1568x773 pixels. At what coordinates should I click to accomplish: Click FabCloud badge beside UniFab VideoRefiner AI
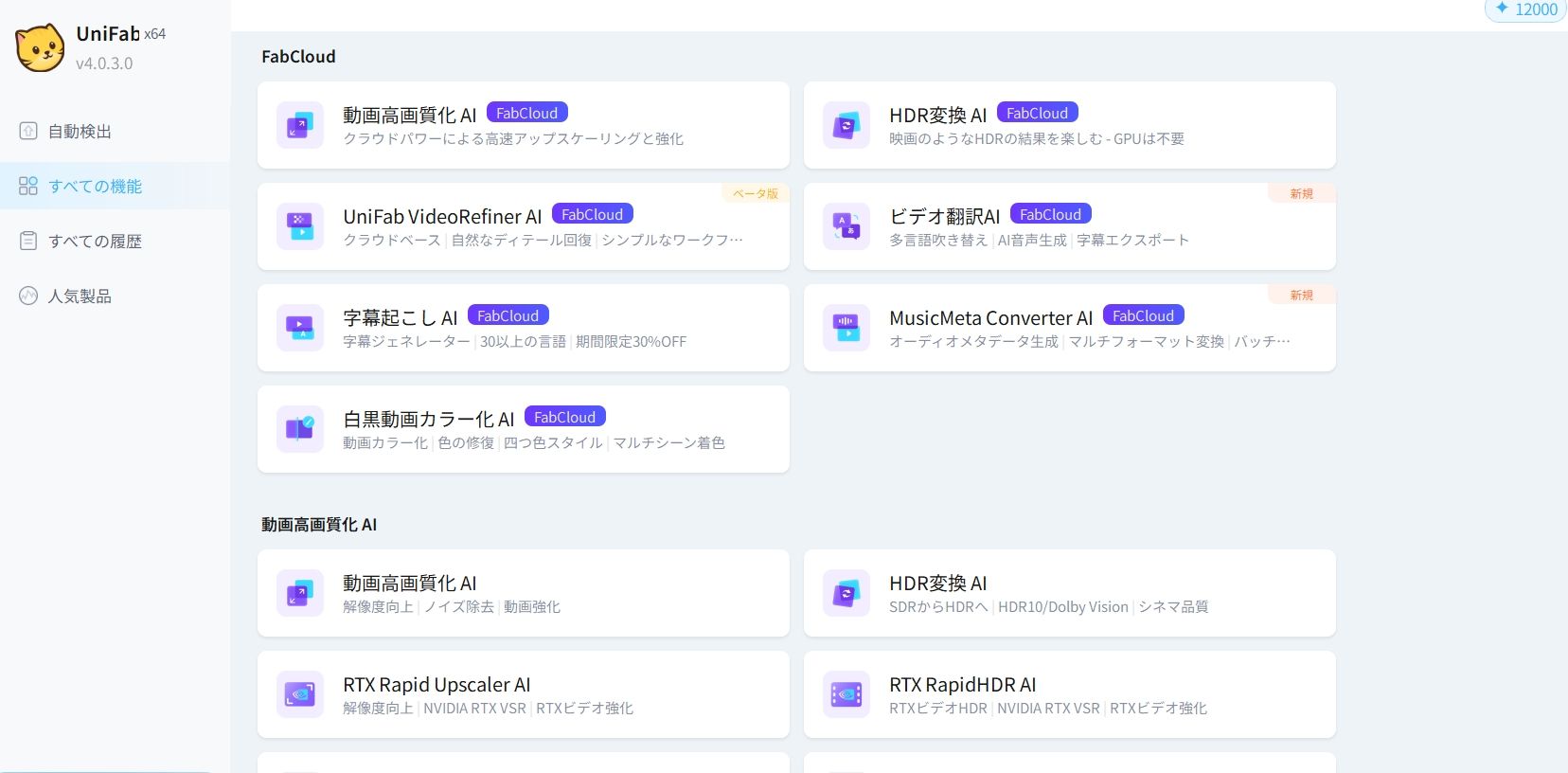593,214
